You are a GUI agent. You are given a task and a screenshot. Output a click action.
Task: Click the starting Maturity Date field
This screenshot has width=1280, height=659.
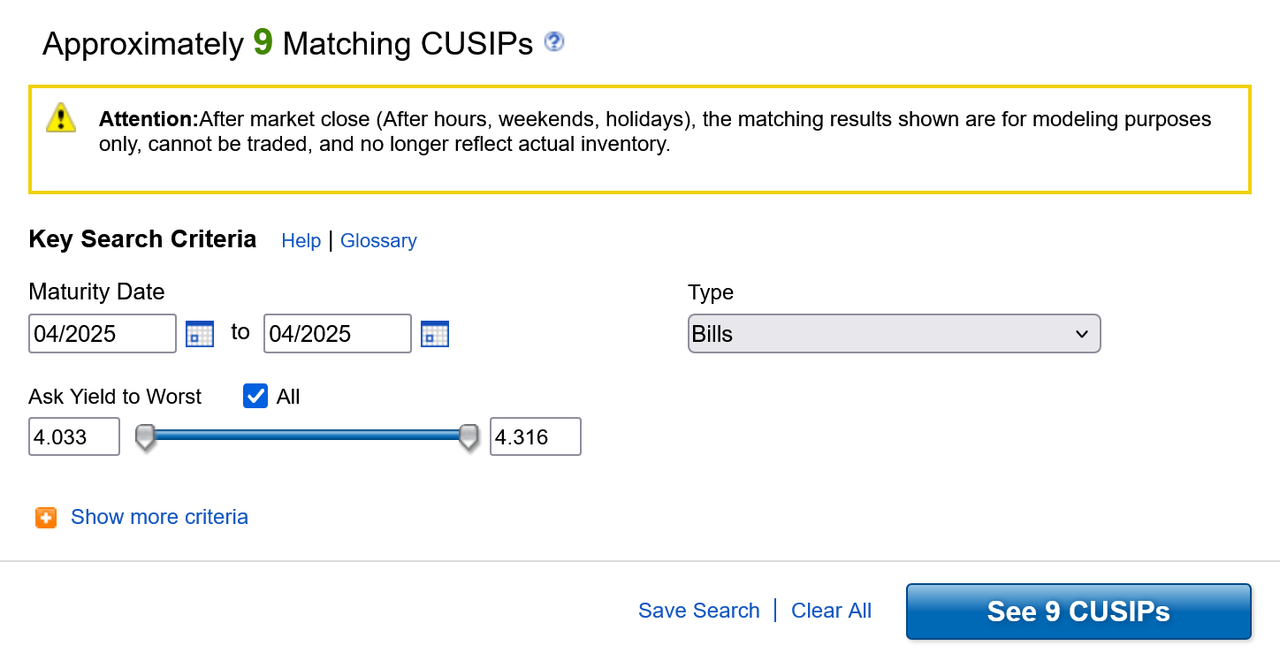coord(102,334)
